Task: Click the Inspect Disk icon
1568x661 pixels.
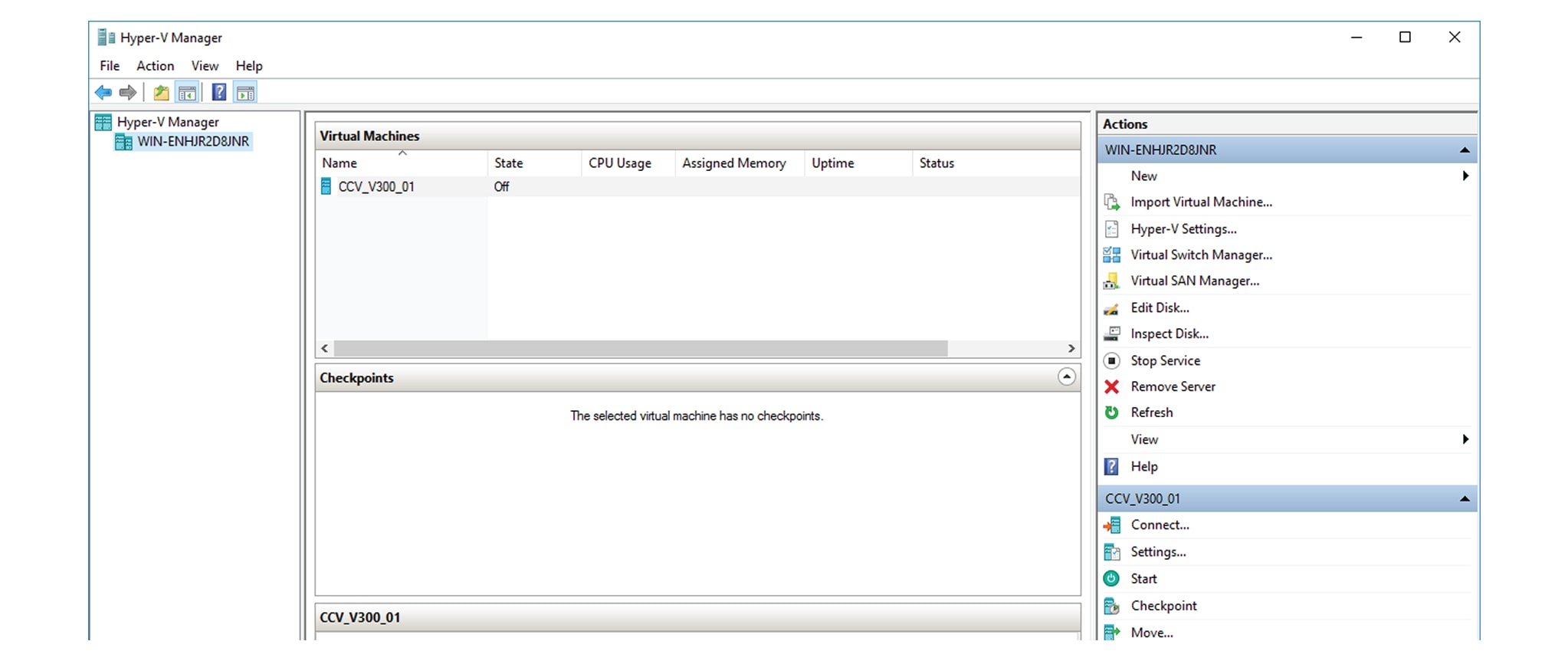Action: (1111, 334)
